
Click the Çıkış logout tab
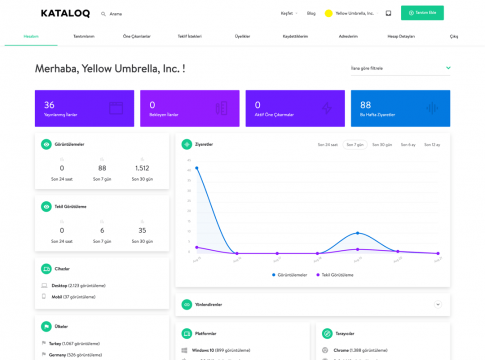454,36
